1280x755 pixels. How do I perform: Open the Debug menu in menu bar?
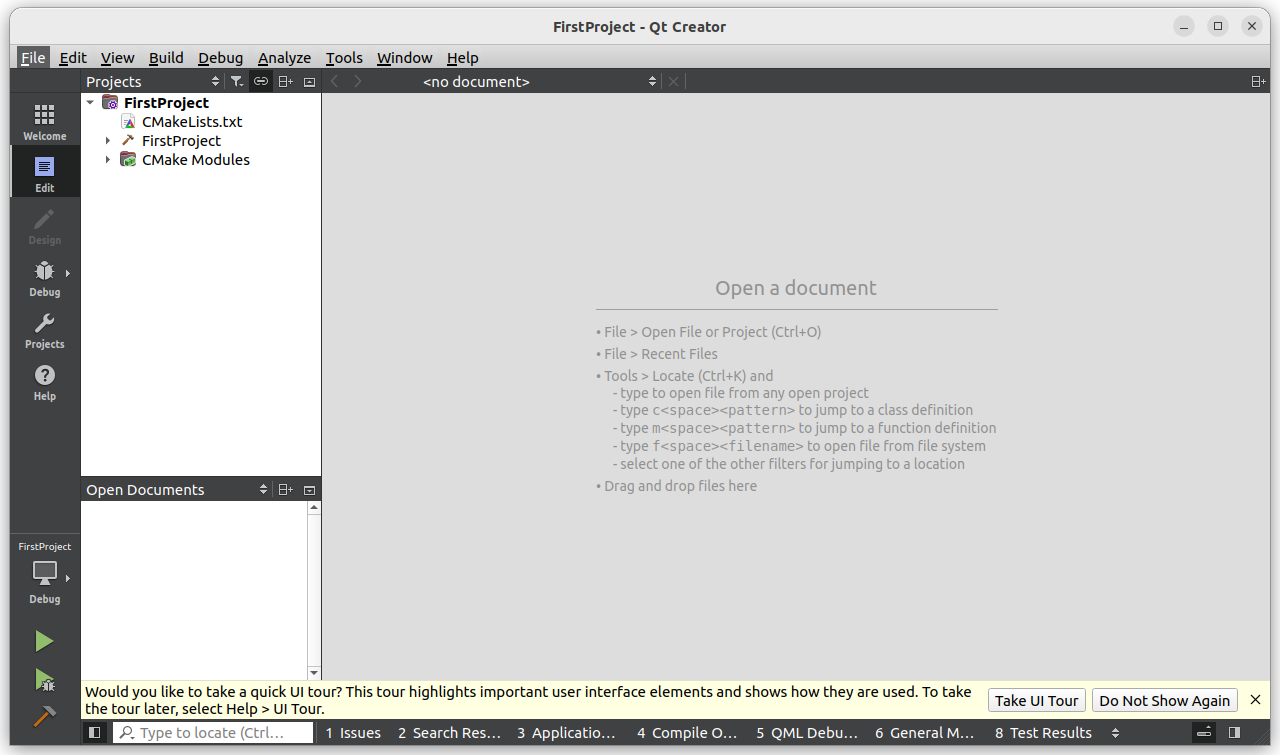point(221,57)
